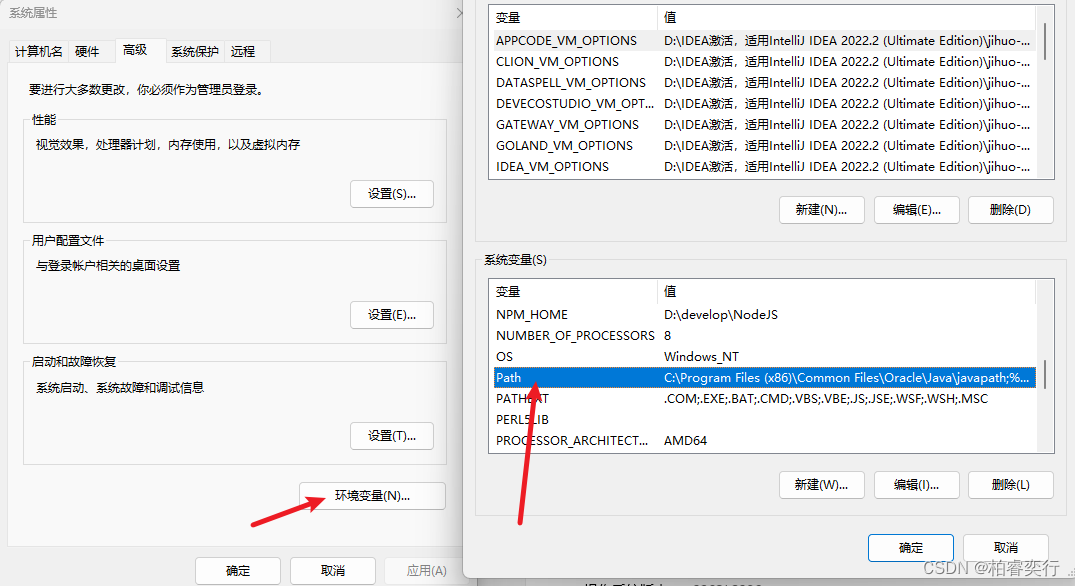This screenshot has height=586, width=1075.
Task: Click 新建(N) to add user variable
Action: 821,210
